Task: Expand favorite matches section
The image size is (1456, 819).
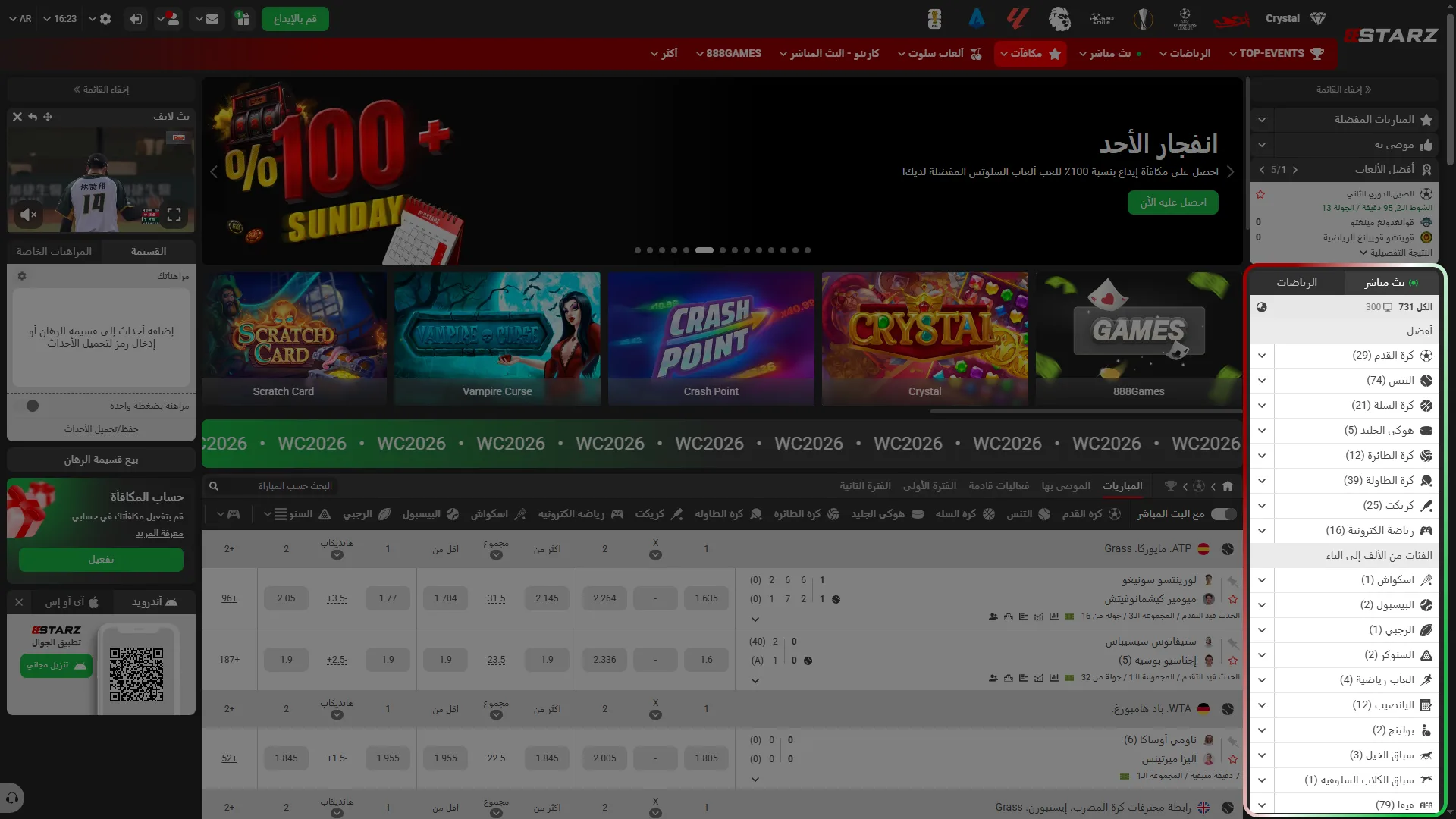Action: 1262,120
